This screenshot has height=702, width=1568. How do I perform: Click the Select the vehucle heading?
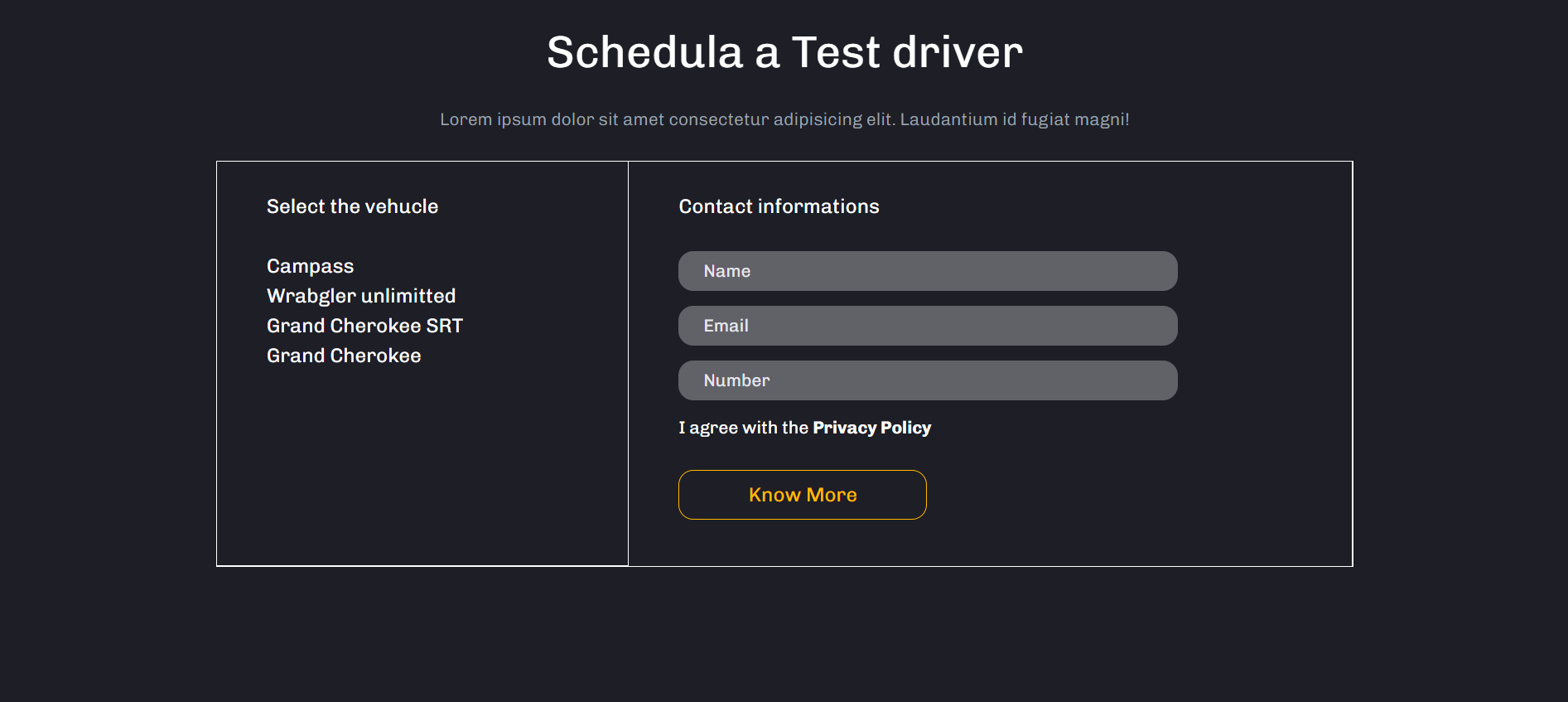pyautogui.click(x=352, y=206)
